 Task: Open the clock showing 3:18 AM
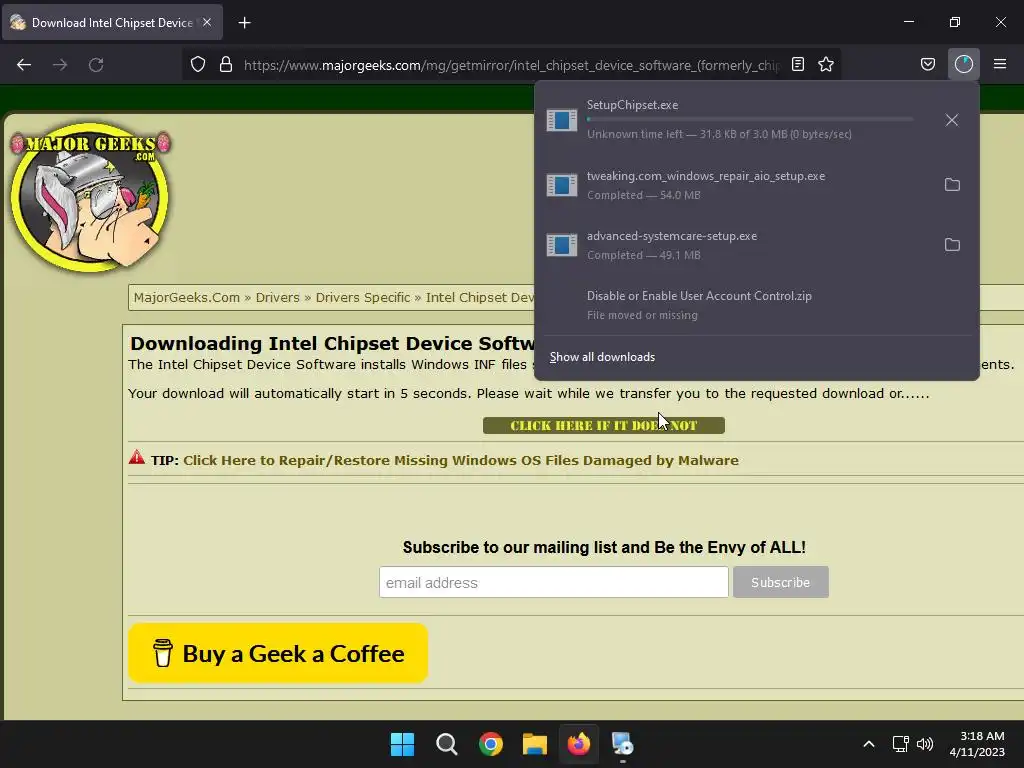[x=977, y=744]
